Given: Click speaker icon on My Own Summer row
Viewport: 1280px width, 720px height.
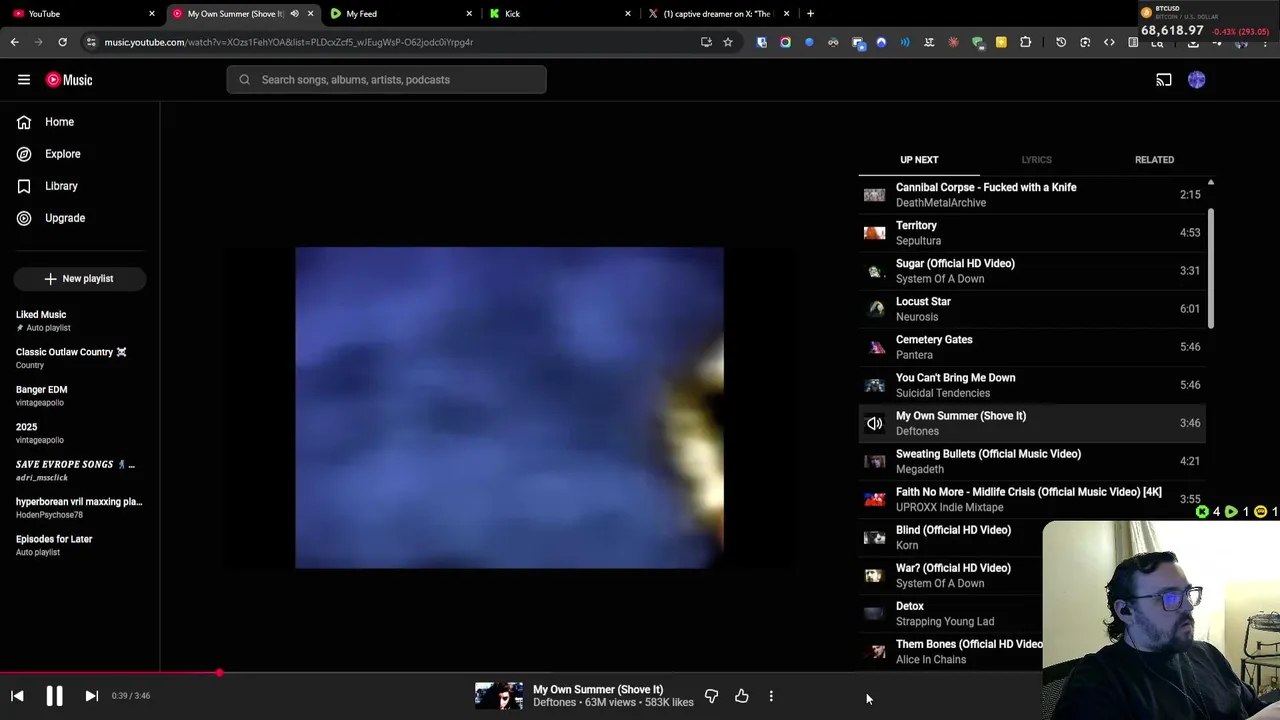Looking at the screenshot, I should (875, 423).
